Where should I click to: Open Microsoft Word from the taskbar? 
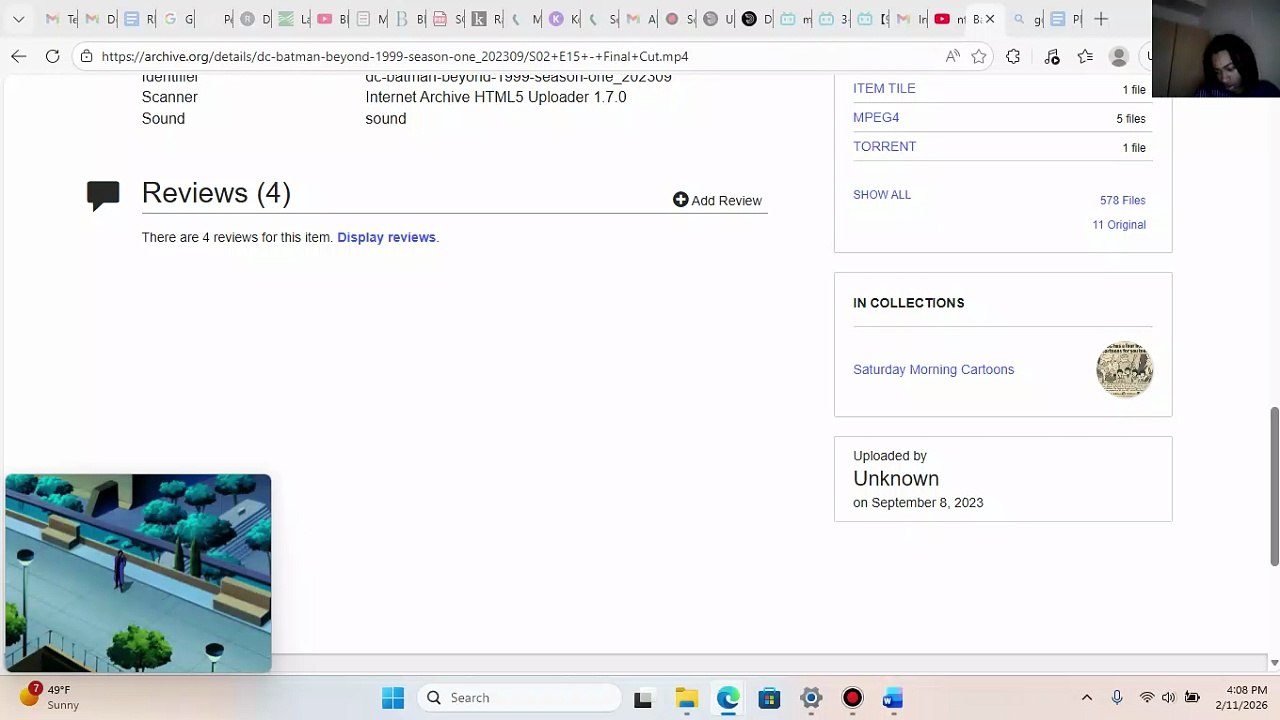[x=893, y=698]
